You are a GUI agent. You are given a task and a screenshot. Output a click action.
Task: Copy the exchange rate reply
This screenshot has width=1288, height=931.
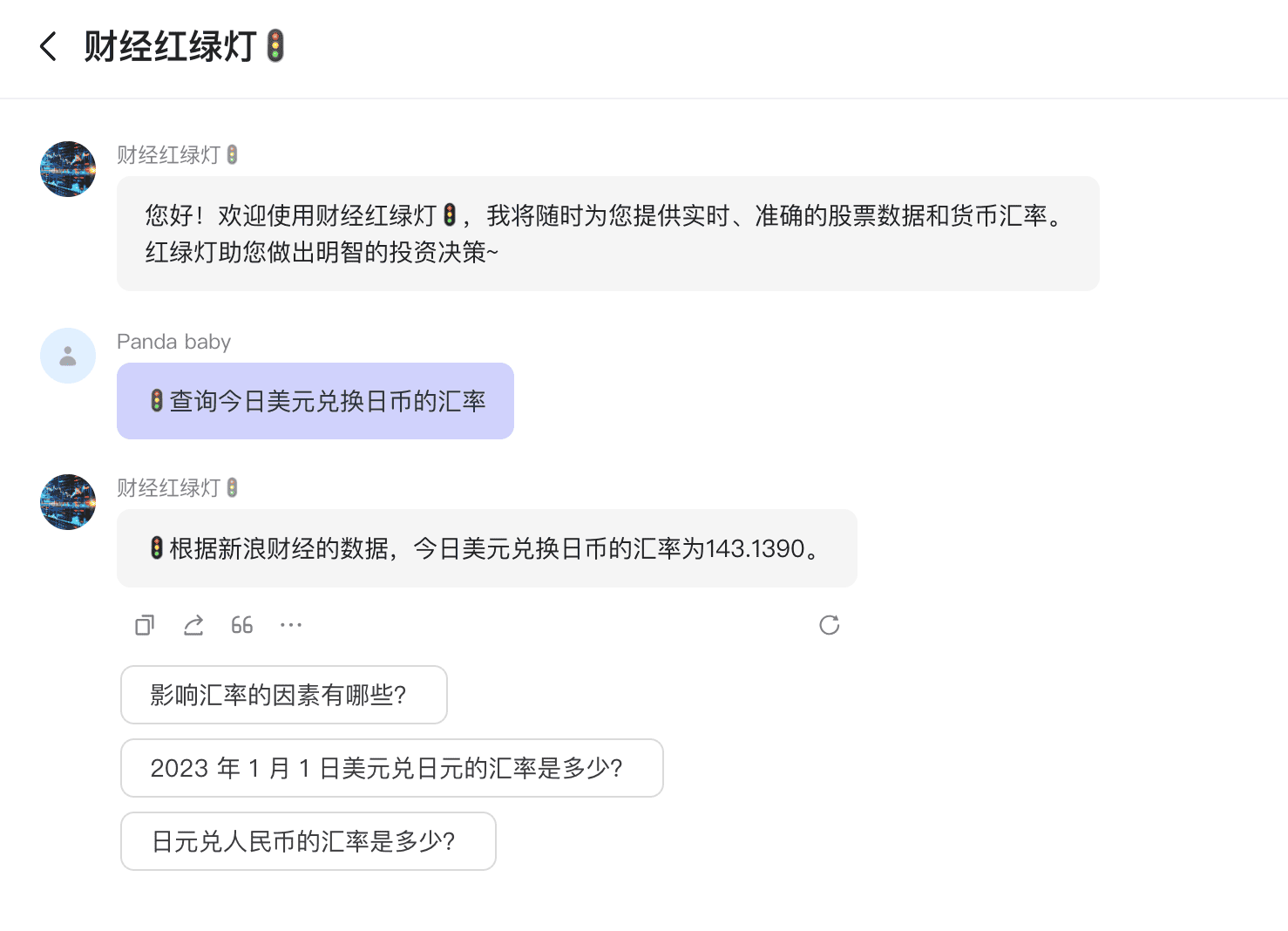(145, 625)
